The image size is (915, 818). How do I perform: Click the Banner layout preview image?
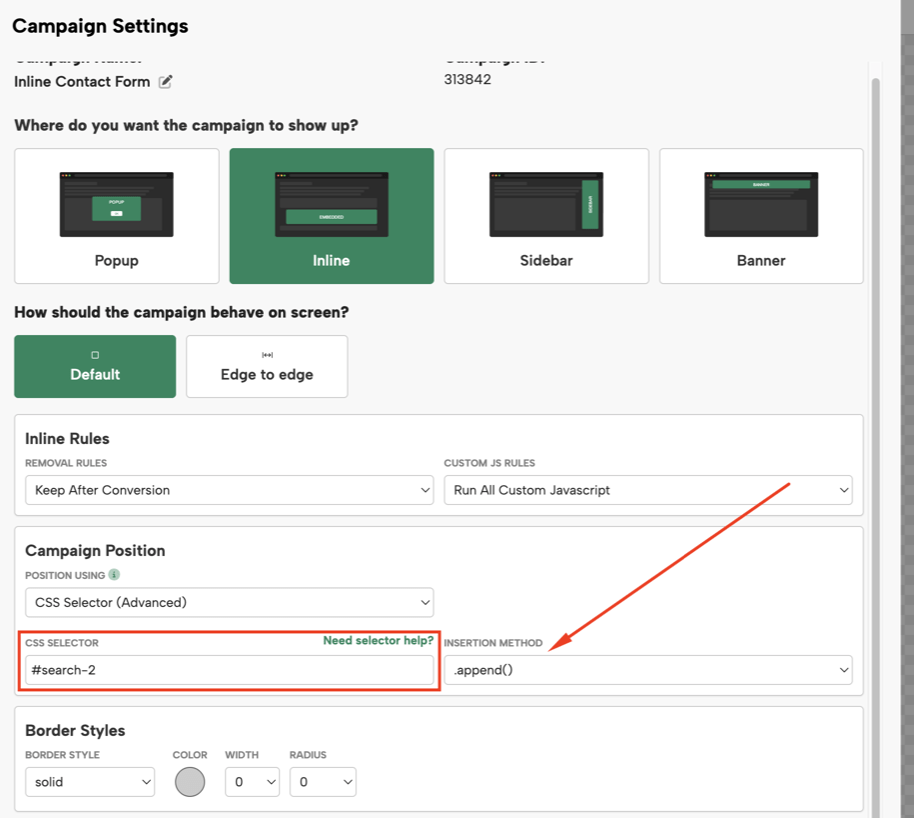click(761, 204)
